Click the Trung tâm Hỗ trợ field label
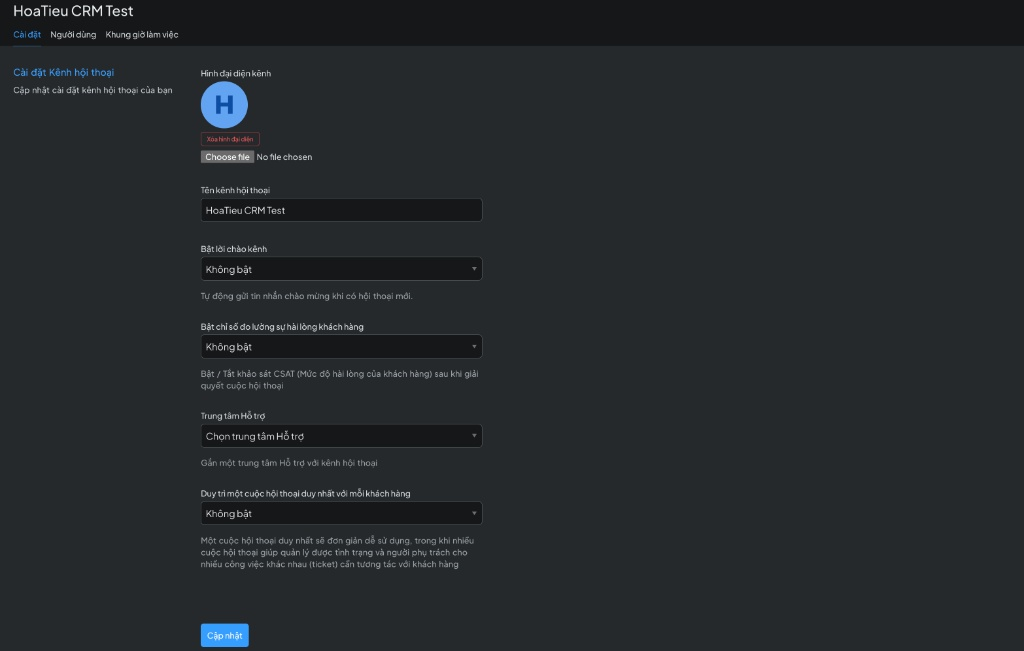1024x651 pixels. coord(233,416)
